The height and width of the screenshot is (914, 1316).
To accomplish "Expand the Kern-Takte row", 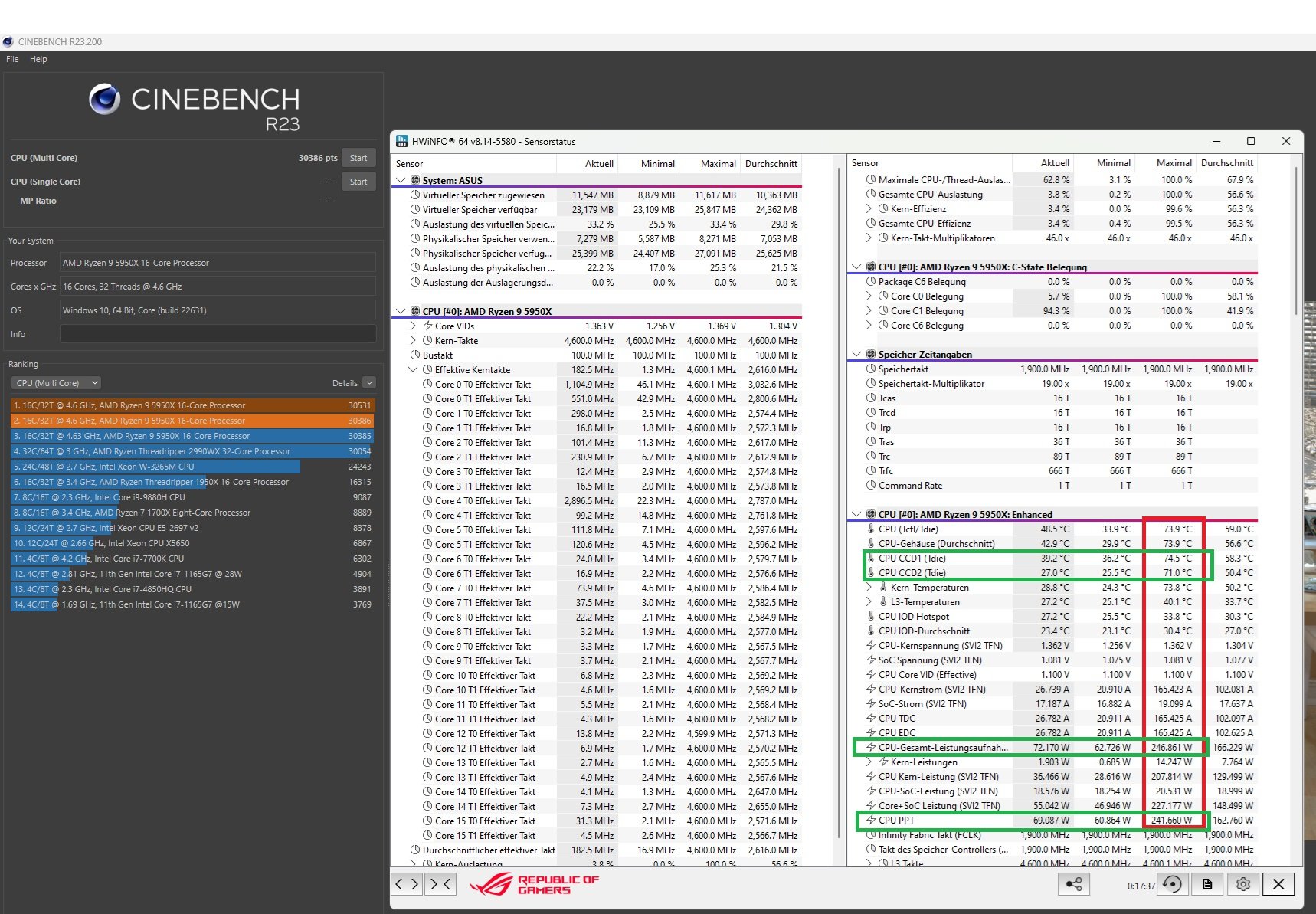I will click(x=414, y=341).
